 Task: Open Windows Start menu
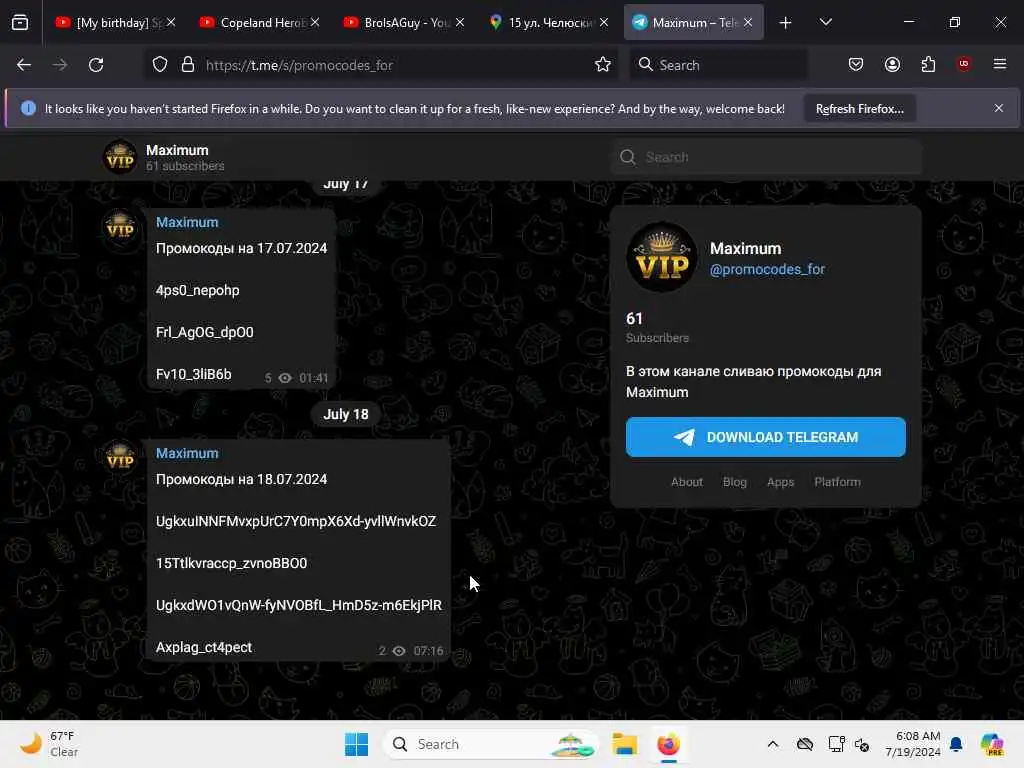[357, 744]
